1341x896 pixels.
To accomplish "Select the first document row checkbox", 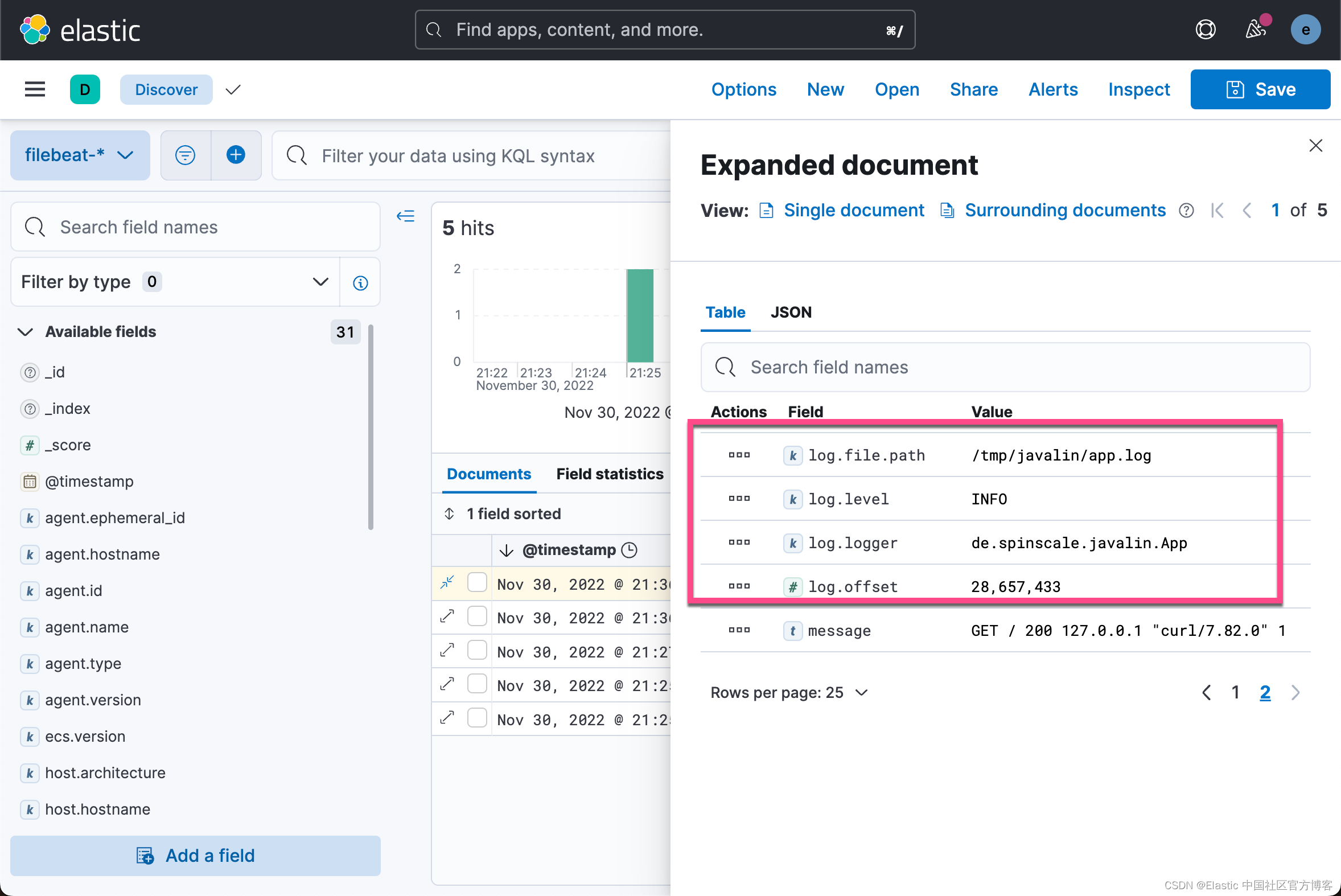I will (477, 582).
